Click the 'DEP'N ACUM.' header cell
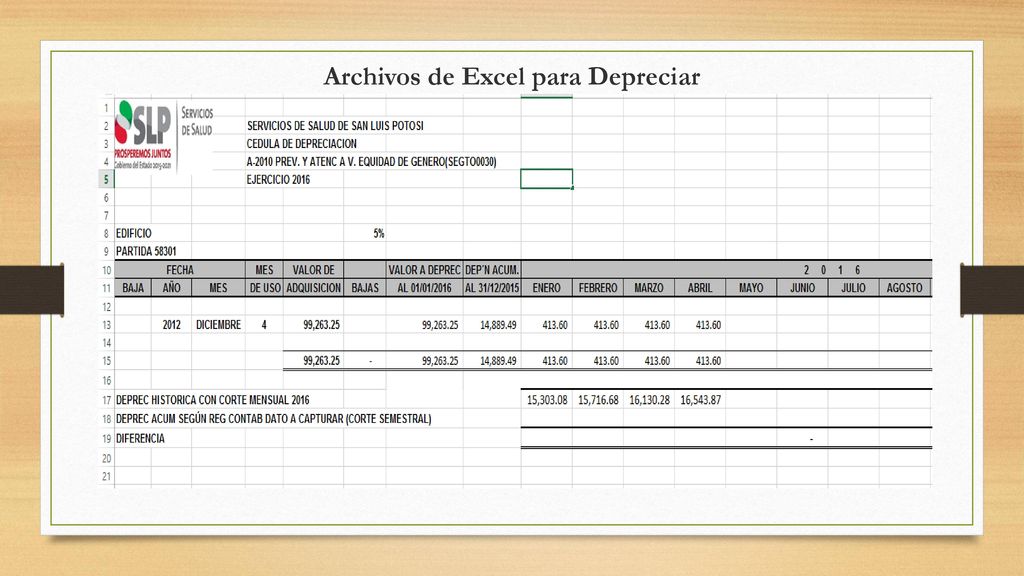 [492, 270]
